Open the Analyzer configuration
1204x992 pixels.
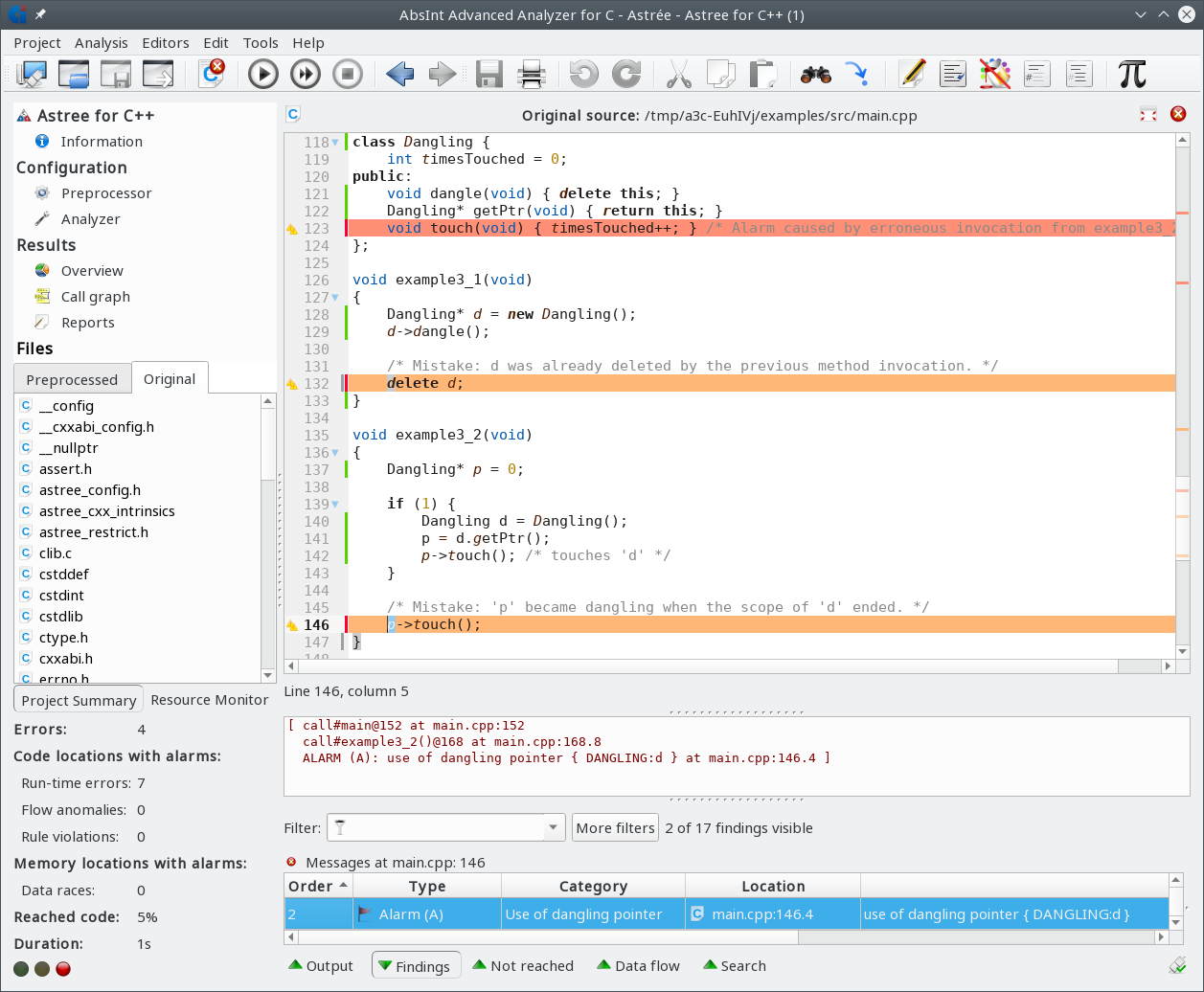click(x=91, y=219)
